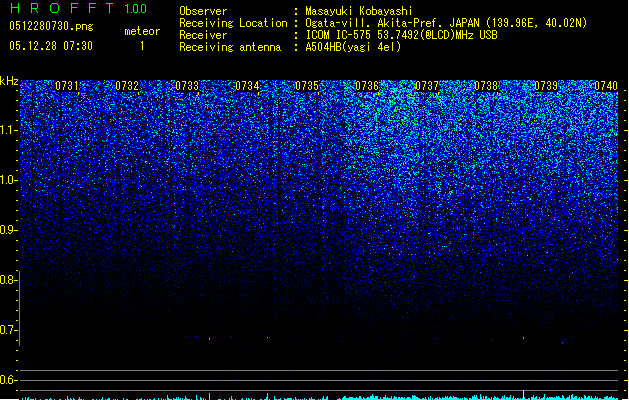This screenshot has width=629, height=400.
Task: Select the file name 0512280730.png
Action: point(51,26)
